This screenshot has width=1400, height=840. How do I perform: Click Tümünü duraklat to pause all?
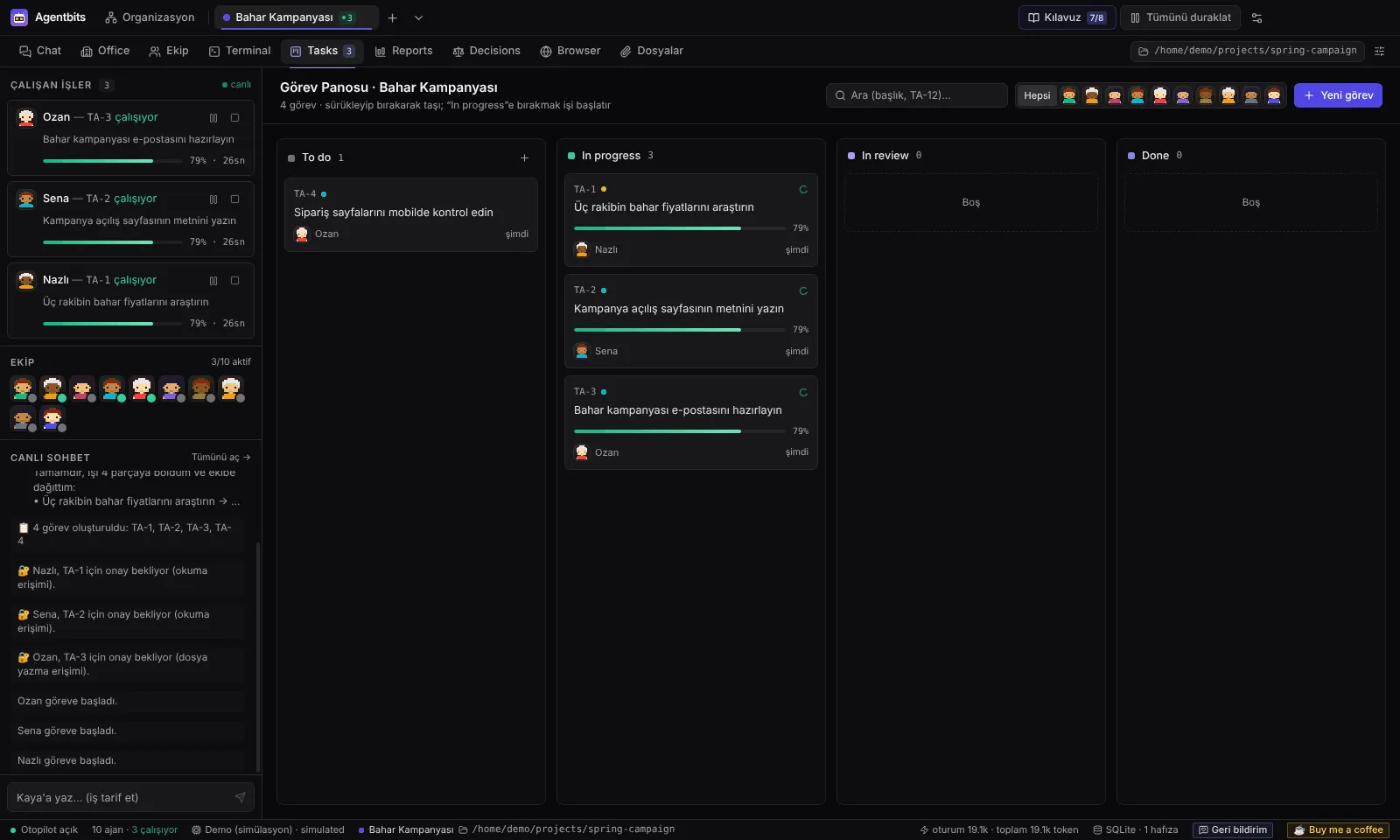point(1180,17)
